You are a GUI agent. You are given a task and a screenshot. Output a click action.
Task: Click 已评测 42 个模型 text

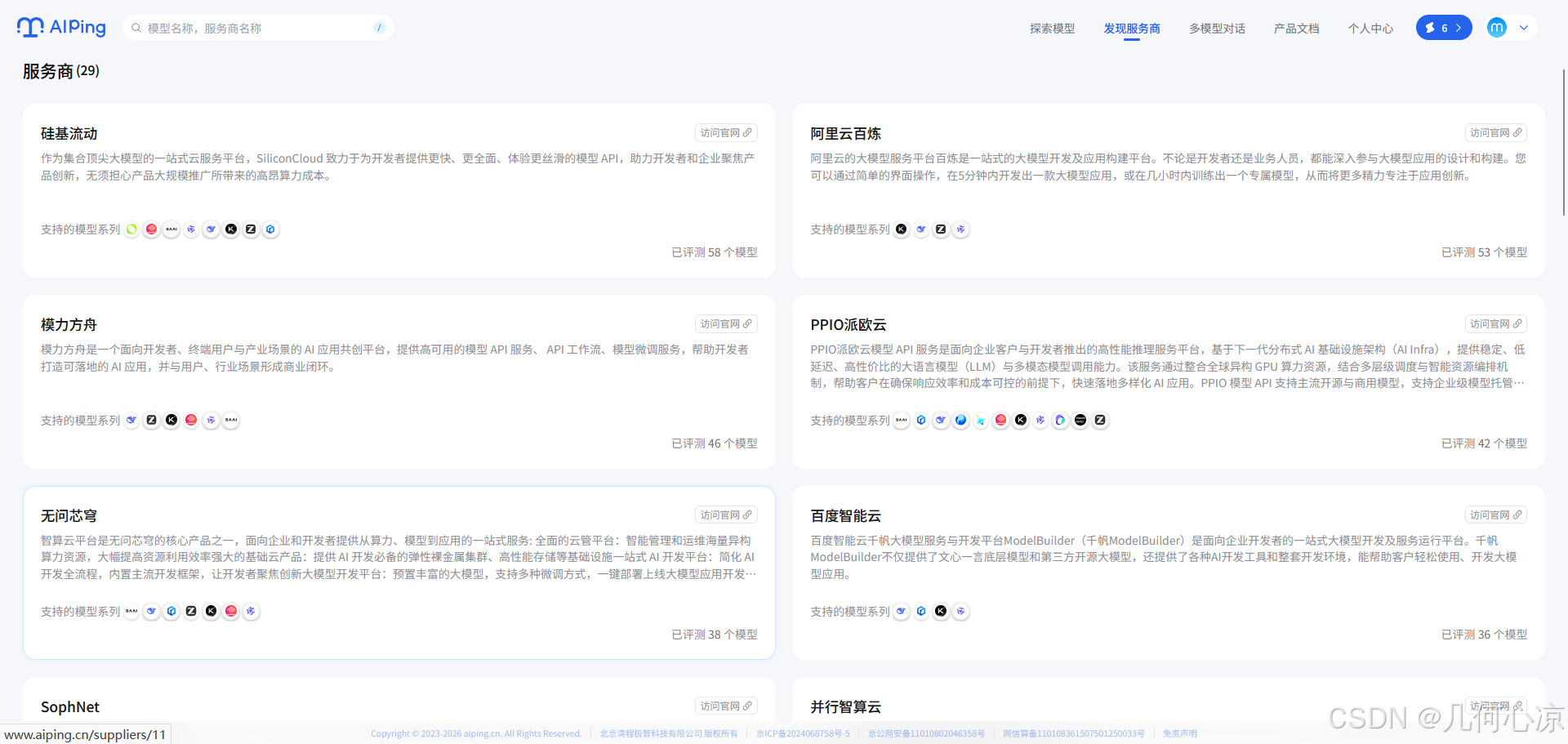[x=1484, y=443]
